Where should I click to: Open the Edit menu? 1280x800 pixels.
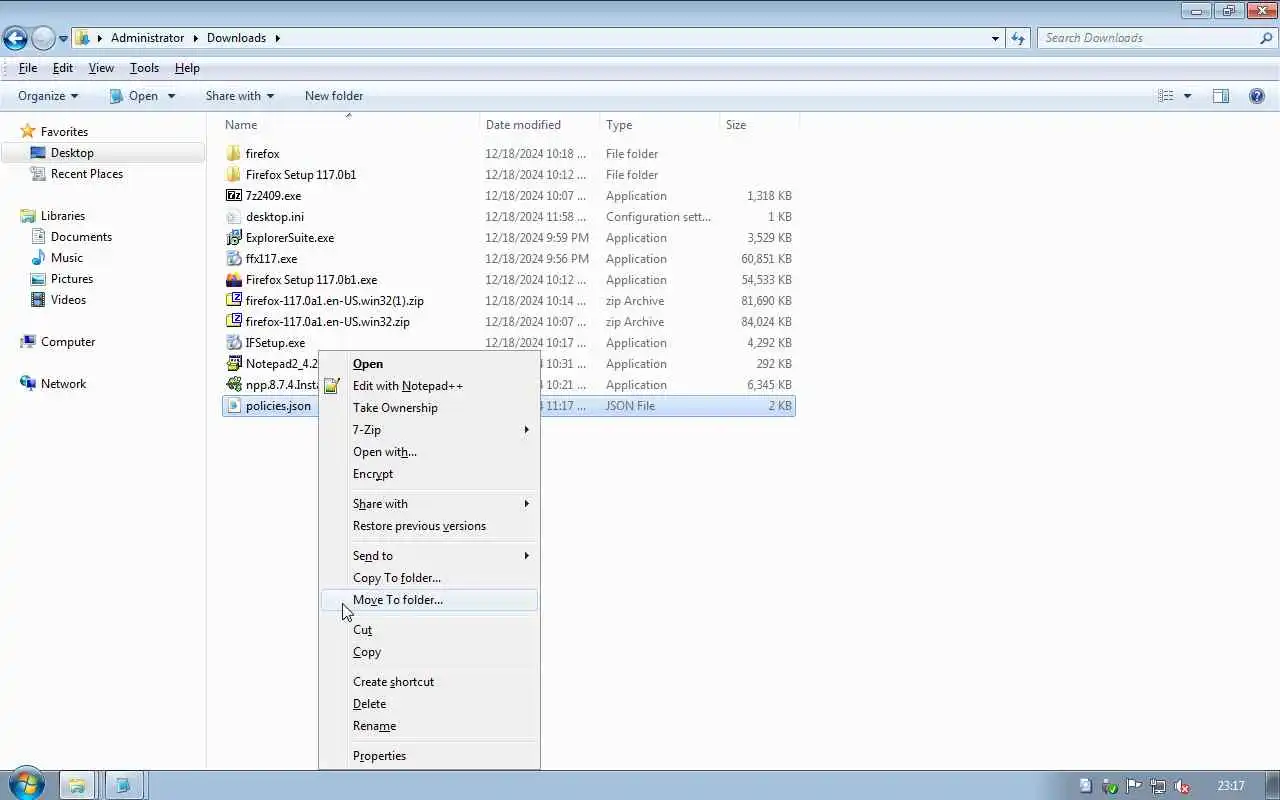point(63,68)
